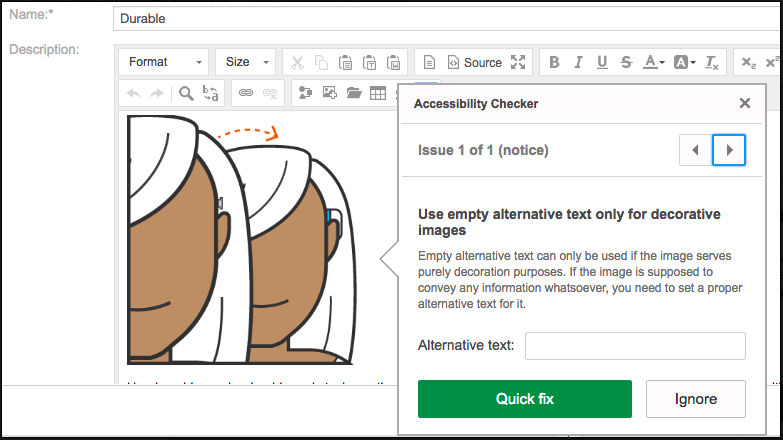Image resolution: width=783 pixels, height=440 pixels.
Task: Click the Source view button
Action: (474, 62)
